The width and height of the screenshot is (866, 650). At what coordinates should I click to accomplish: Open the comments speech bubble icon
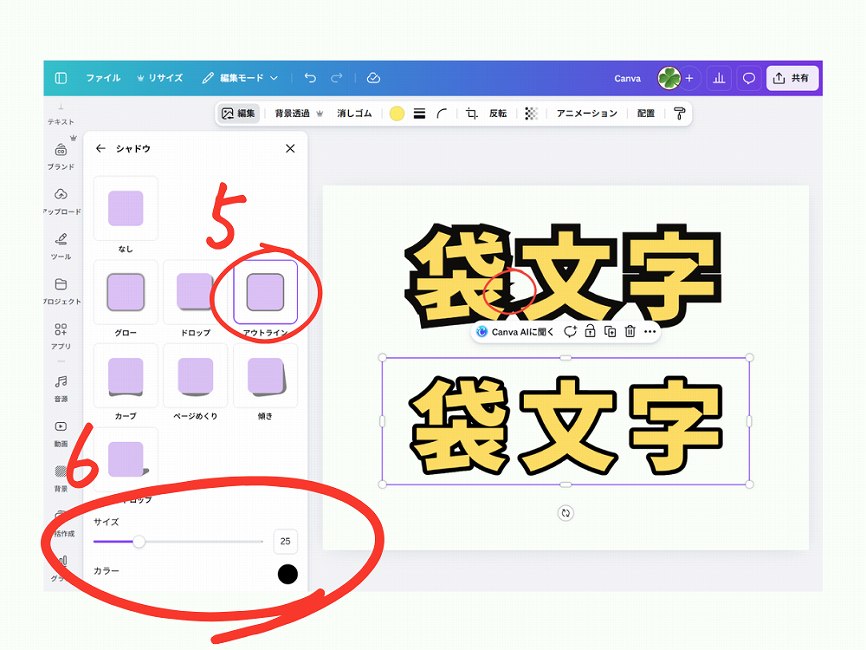747,78
